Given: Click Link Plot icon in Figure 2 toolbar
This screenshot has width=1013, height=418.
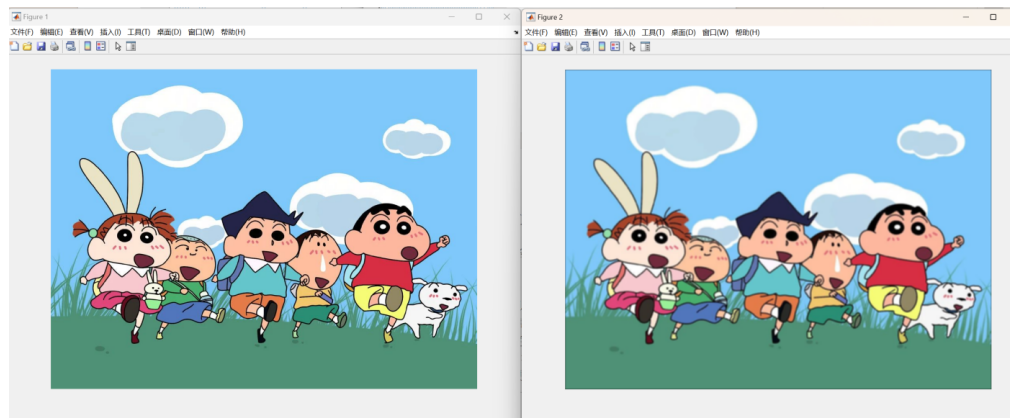Looking at the screenshot, I should pyautogui.click(x=585, y=47).
